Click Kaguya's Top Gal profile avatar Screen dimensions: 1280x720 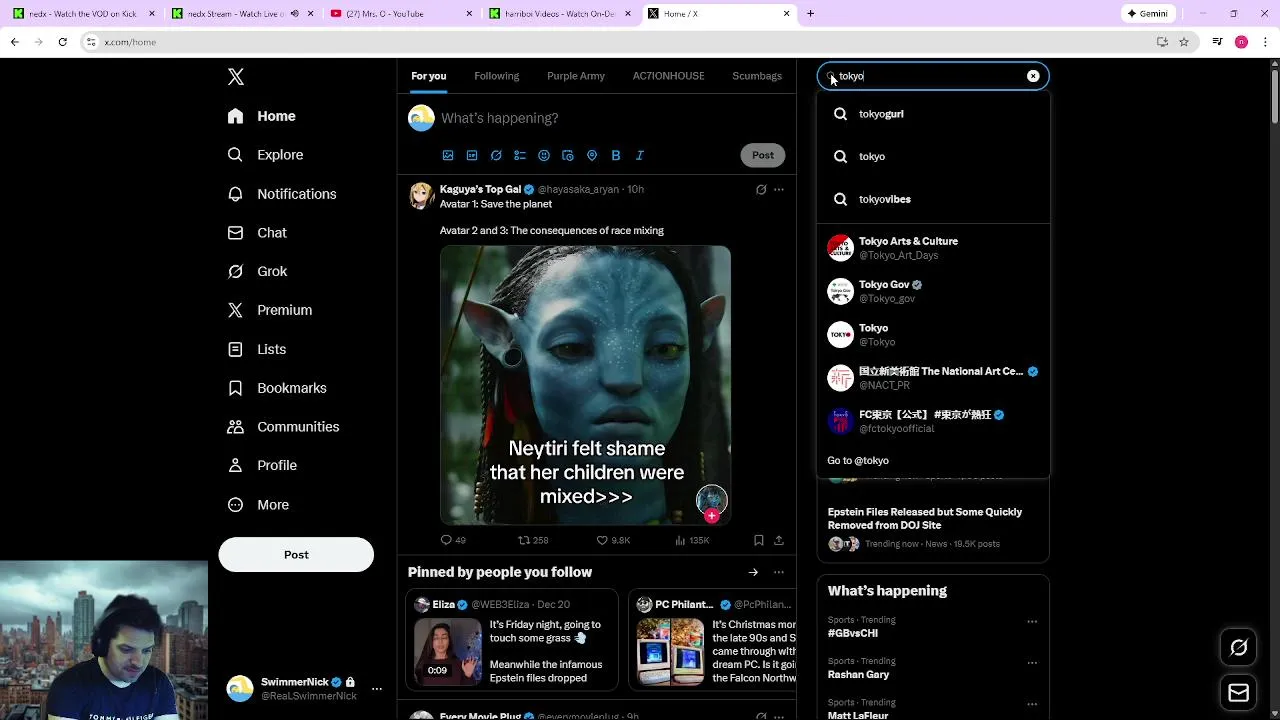tap(421, 195)
